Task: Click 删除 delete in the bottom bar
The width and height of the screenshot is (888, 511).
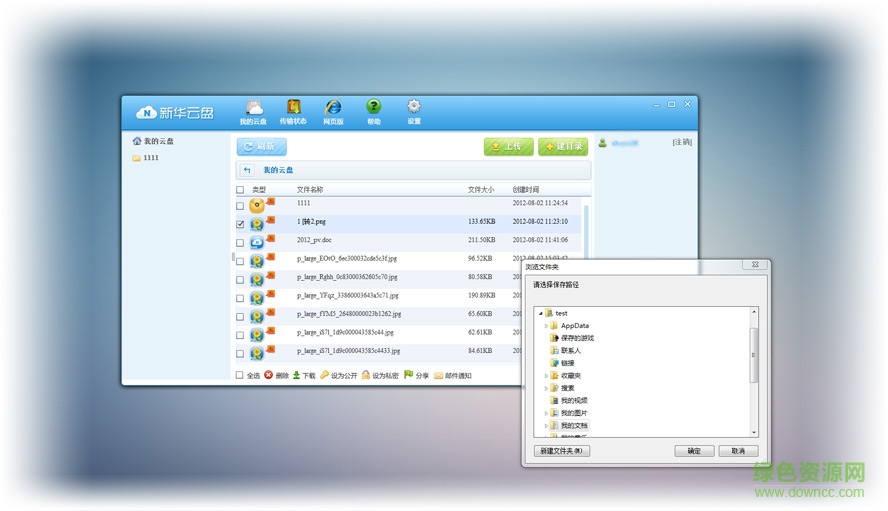Action: click(x=276, y=376)
